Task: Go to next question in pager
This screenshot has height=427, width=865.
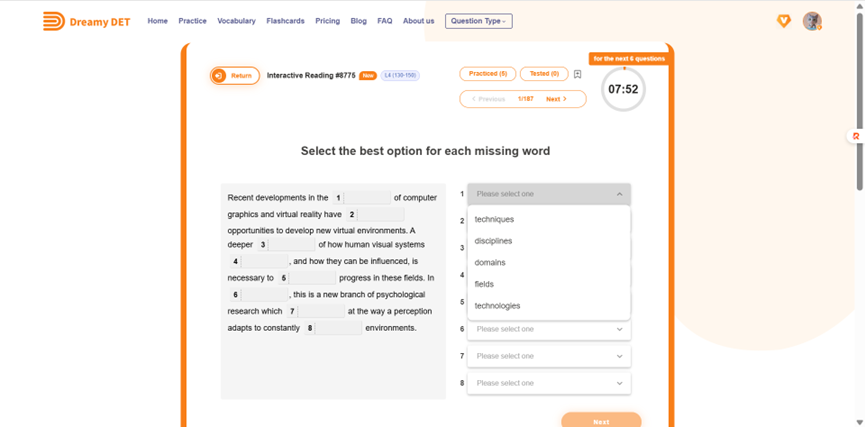Action: click(x=556, y=99)
